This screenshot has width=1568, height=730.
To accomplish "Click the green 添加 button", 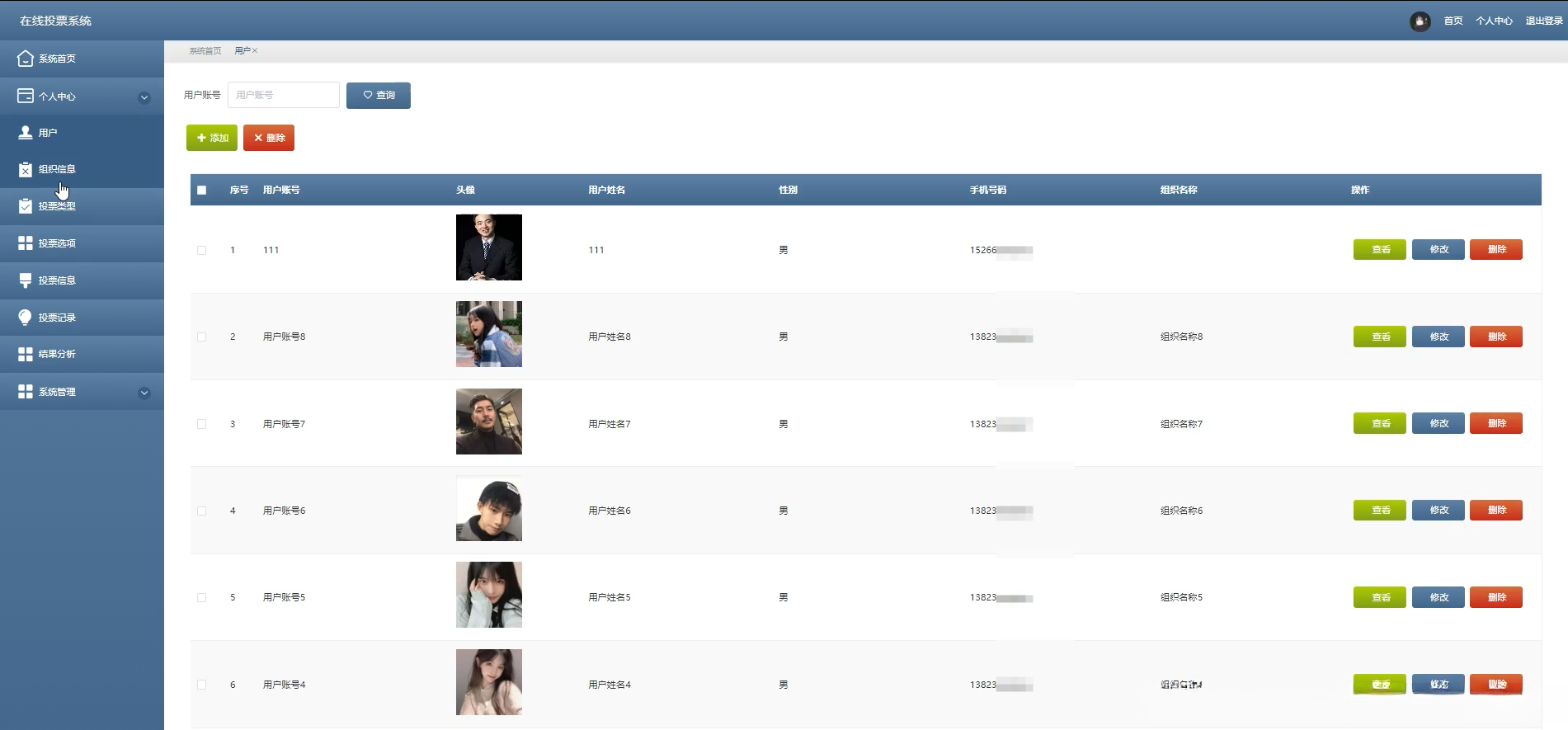I will pos(212,138).
